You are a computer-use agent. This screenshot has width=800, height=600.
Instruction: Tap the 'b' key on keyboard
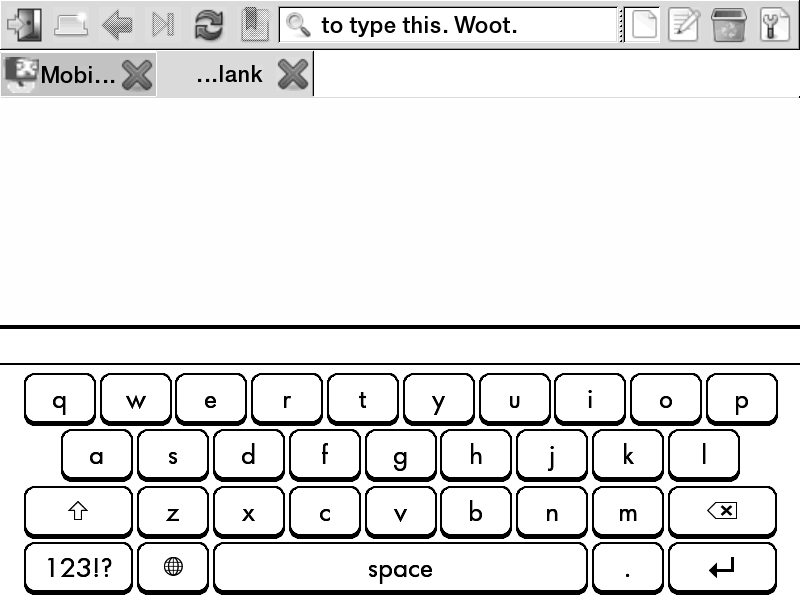coord(476,512)
